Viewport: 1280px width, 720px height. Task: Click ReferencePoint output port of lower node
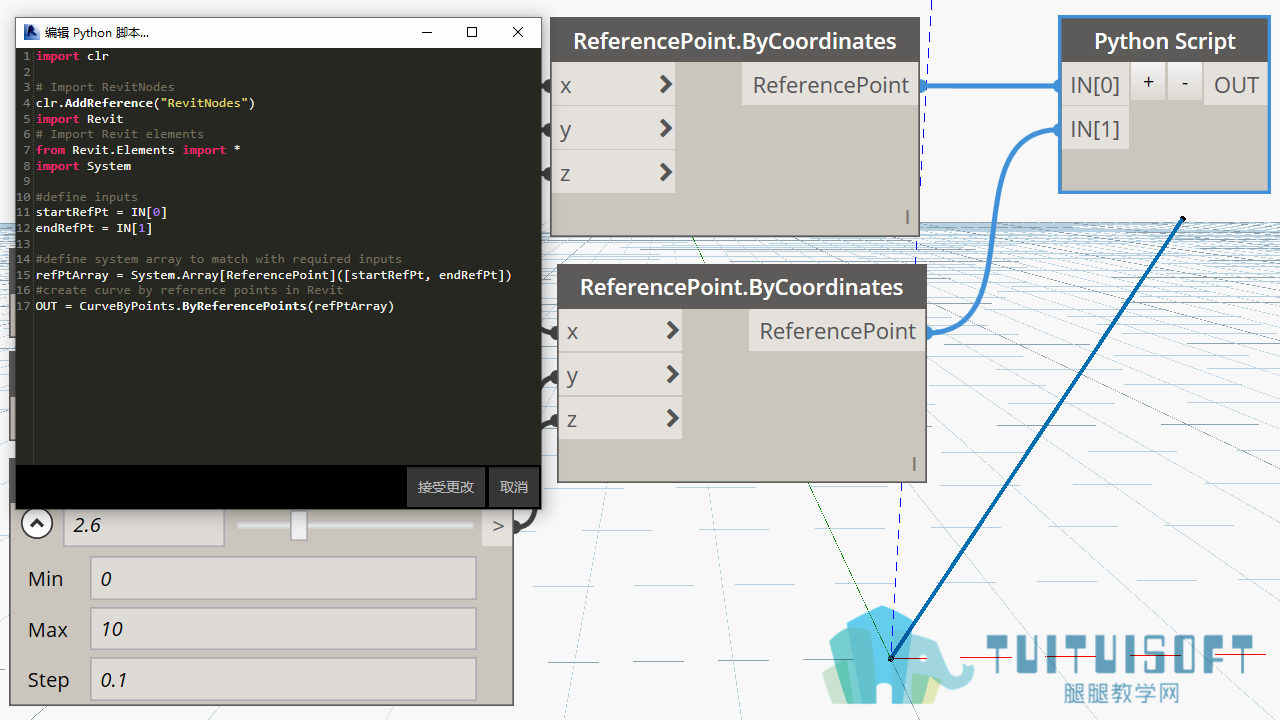point(837,331)
